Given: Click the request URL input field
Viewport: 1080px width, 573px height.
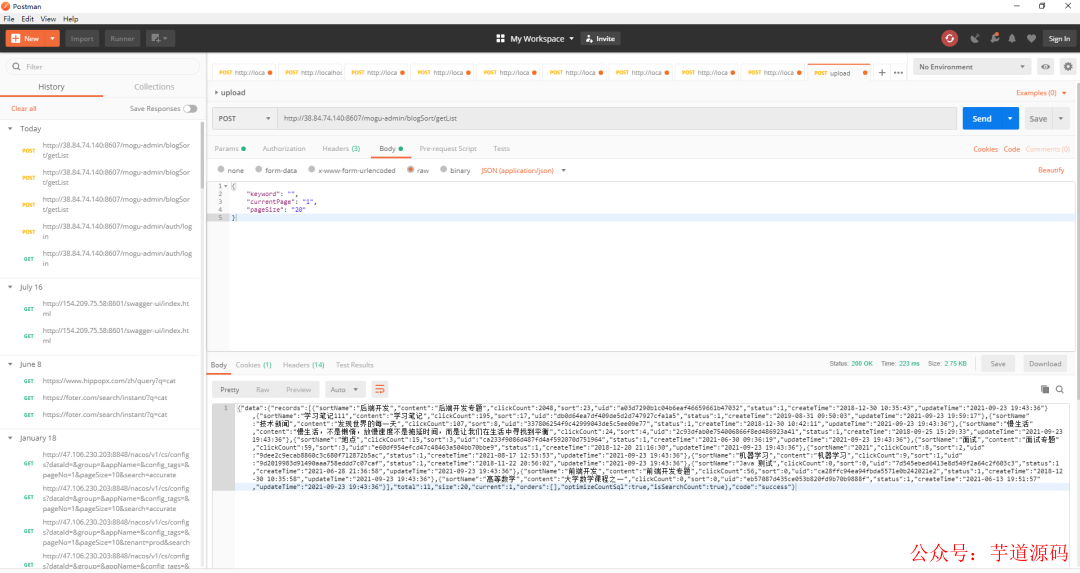Looking at the screenshot, I should (616, 118).
